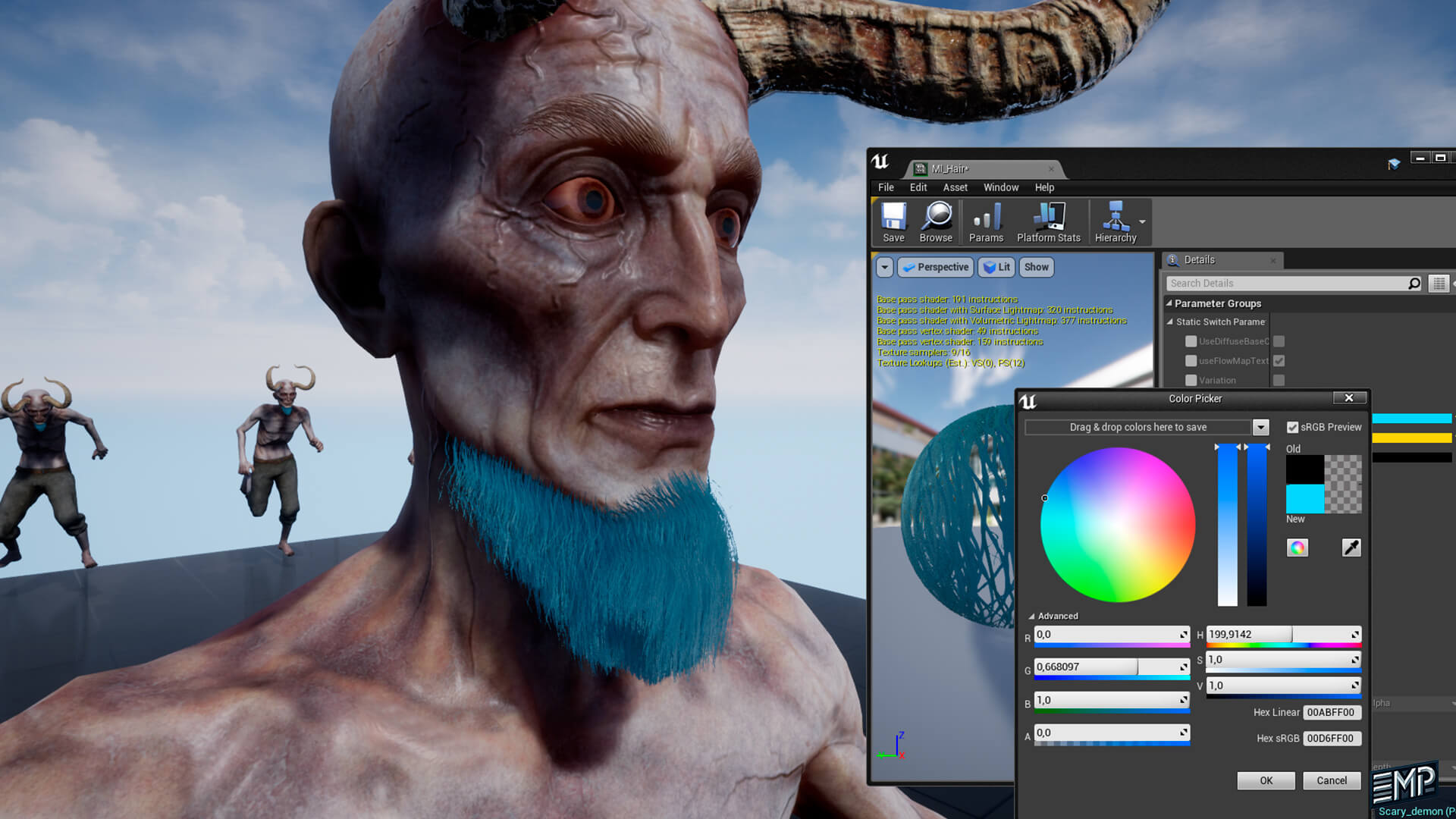Toggle the Variation override checkbox

pyautogui.click(x=1191, y=381)
